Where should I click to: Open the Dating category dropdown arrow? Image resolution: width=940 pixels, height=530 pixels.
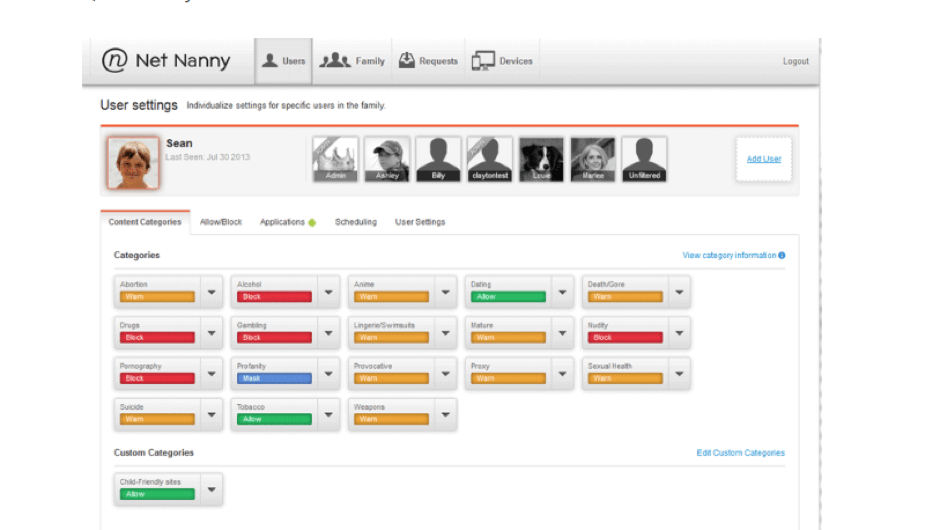(562, 293)
